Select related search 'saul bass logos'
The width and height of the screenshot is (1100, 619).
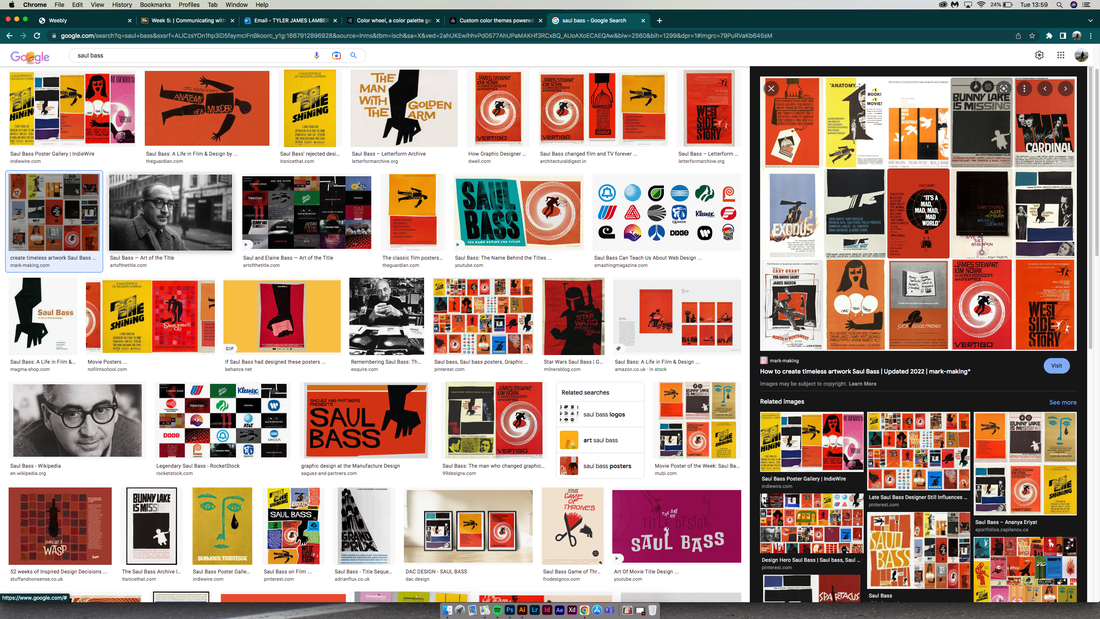(601, 415)
